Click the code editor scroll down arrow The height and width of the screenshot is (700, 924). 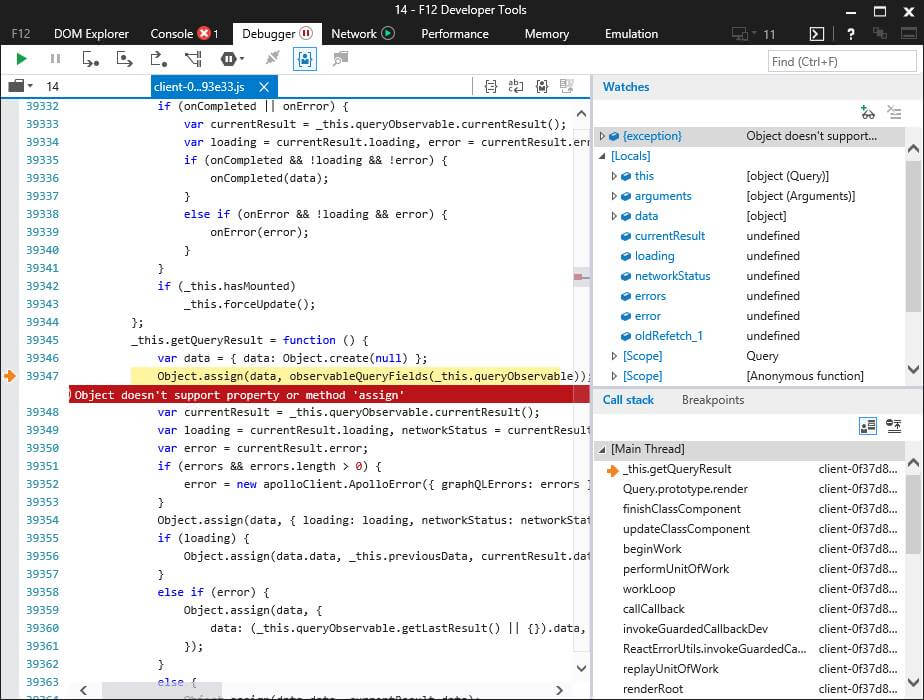click(581, 668)
